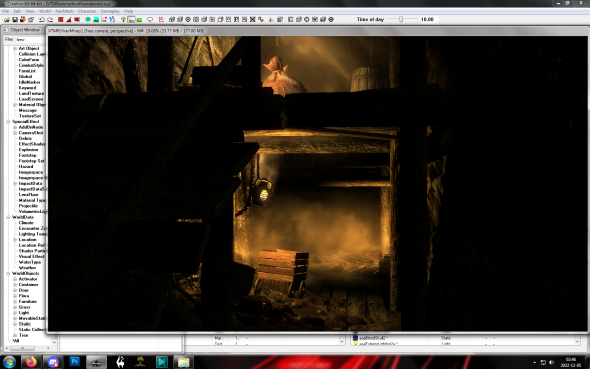Select Keyword in the object tree
Screen dimensions: 590x369
[x=27, y=88]
